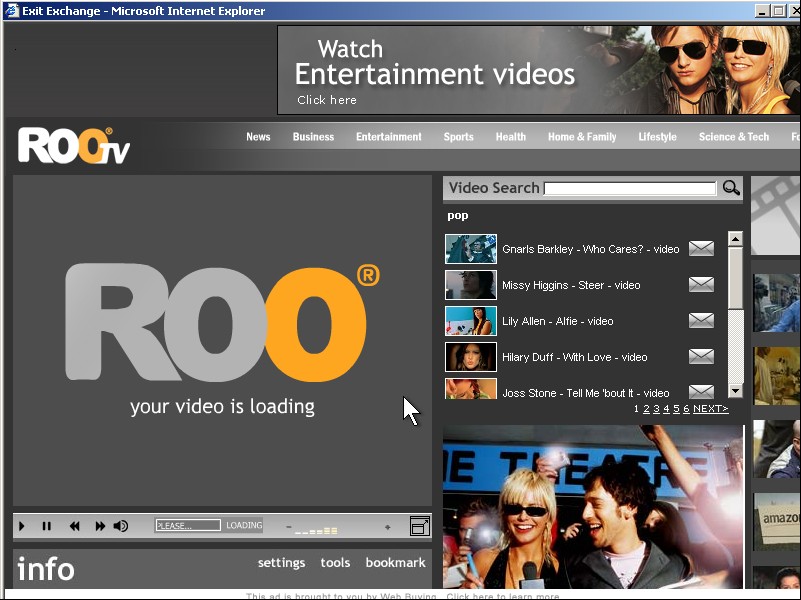Screen dimensions: 801x600
Task: Play Lily Allen - Alfie video
Action: click(557, 321)
